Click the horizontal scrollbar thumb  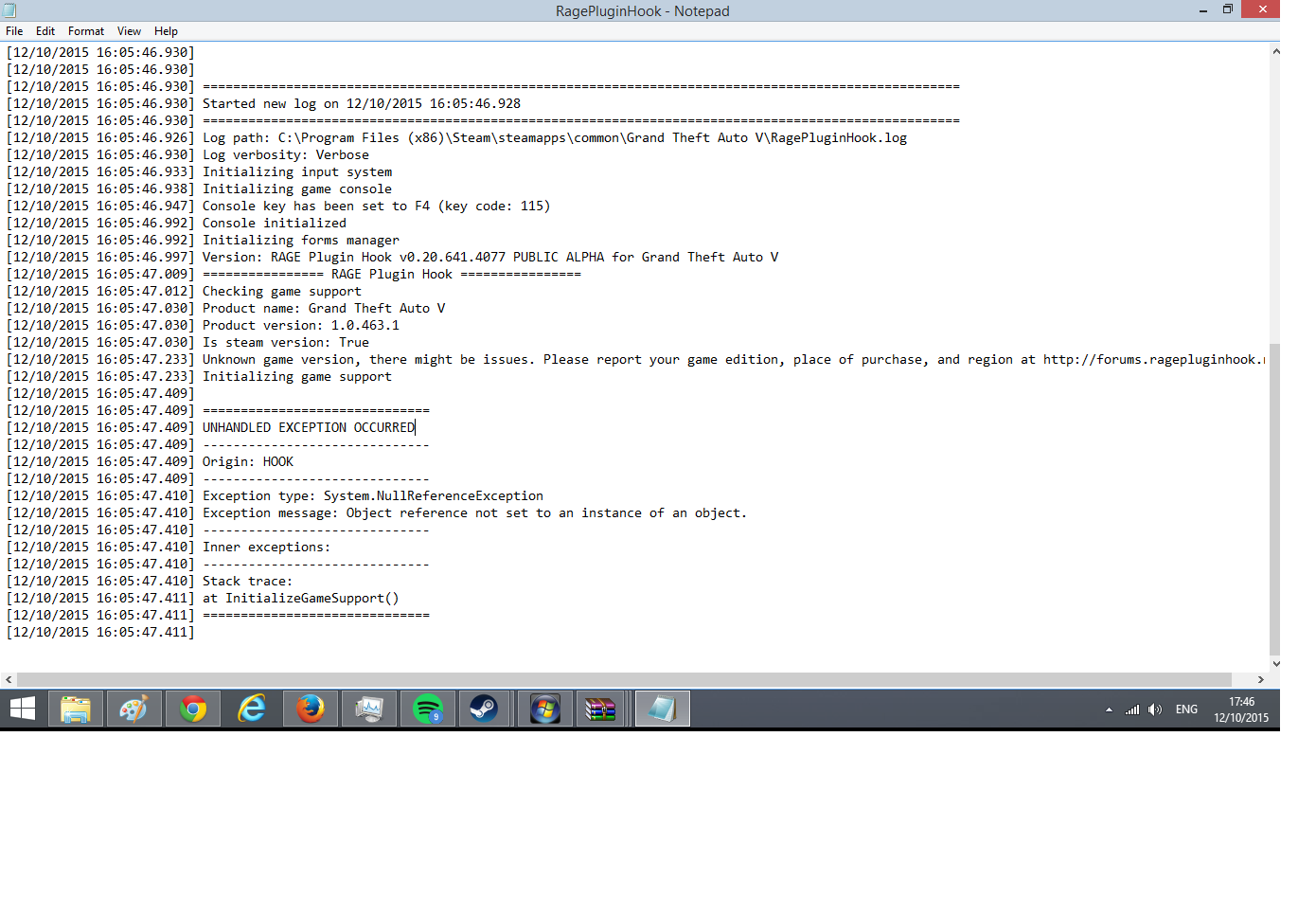(624, 680)
